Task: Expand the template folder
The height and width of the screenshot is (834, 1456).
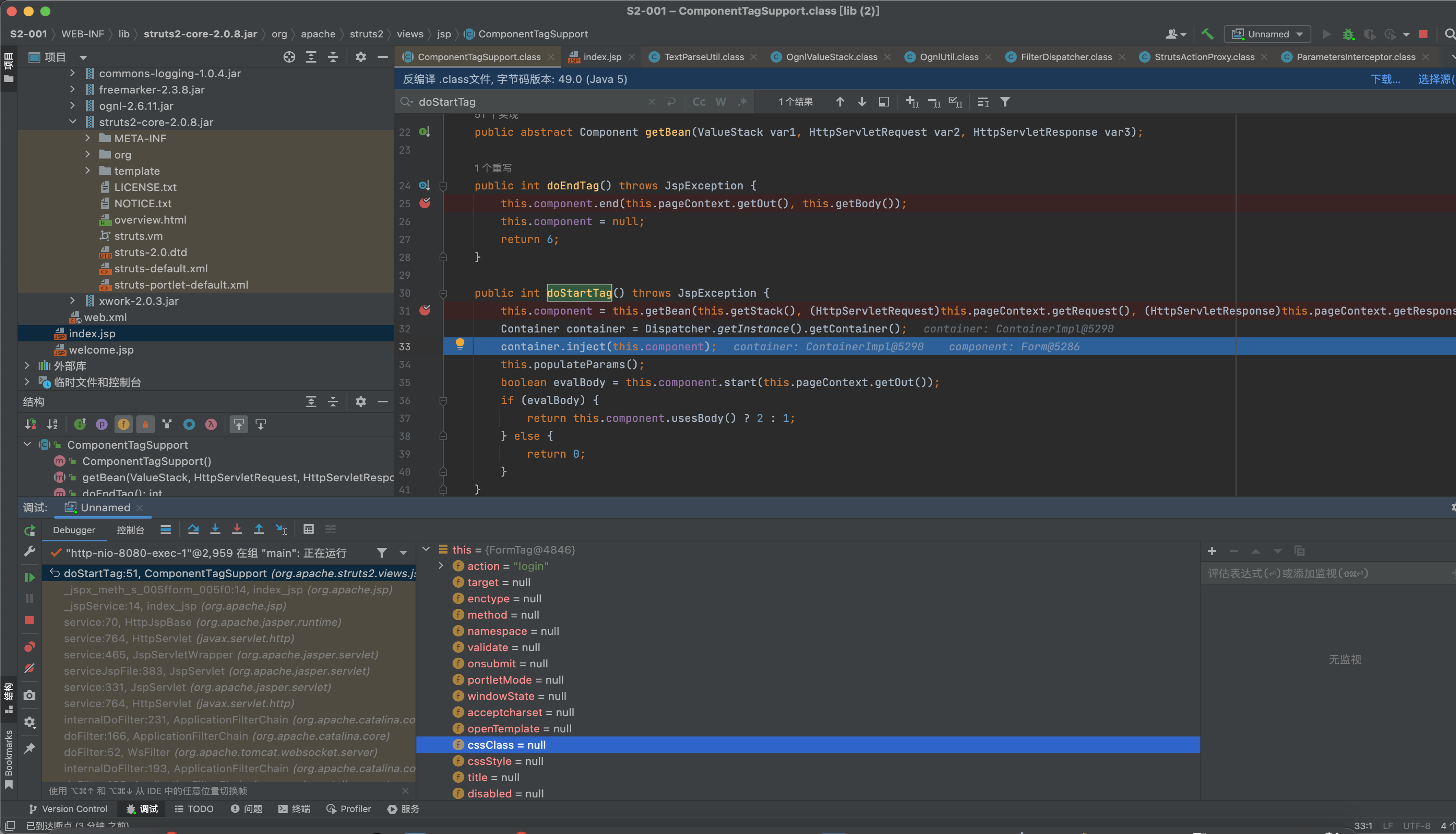Action: (x=88, y=171)
